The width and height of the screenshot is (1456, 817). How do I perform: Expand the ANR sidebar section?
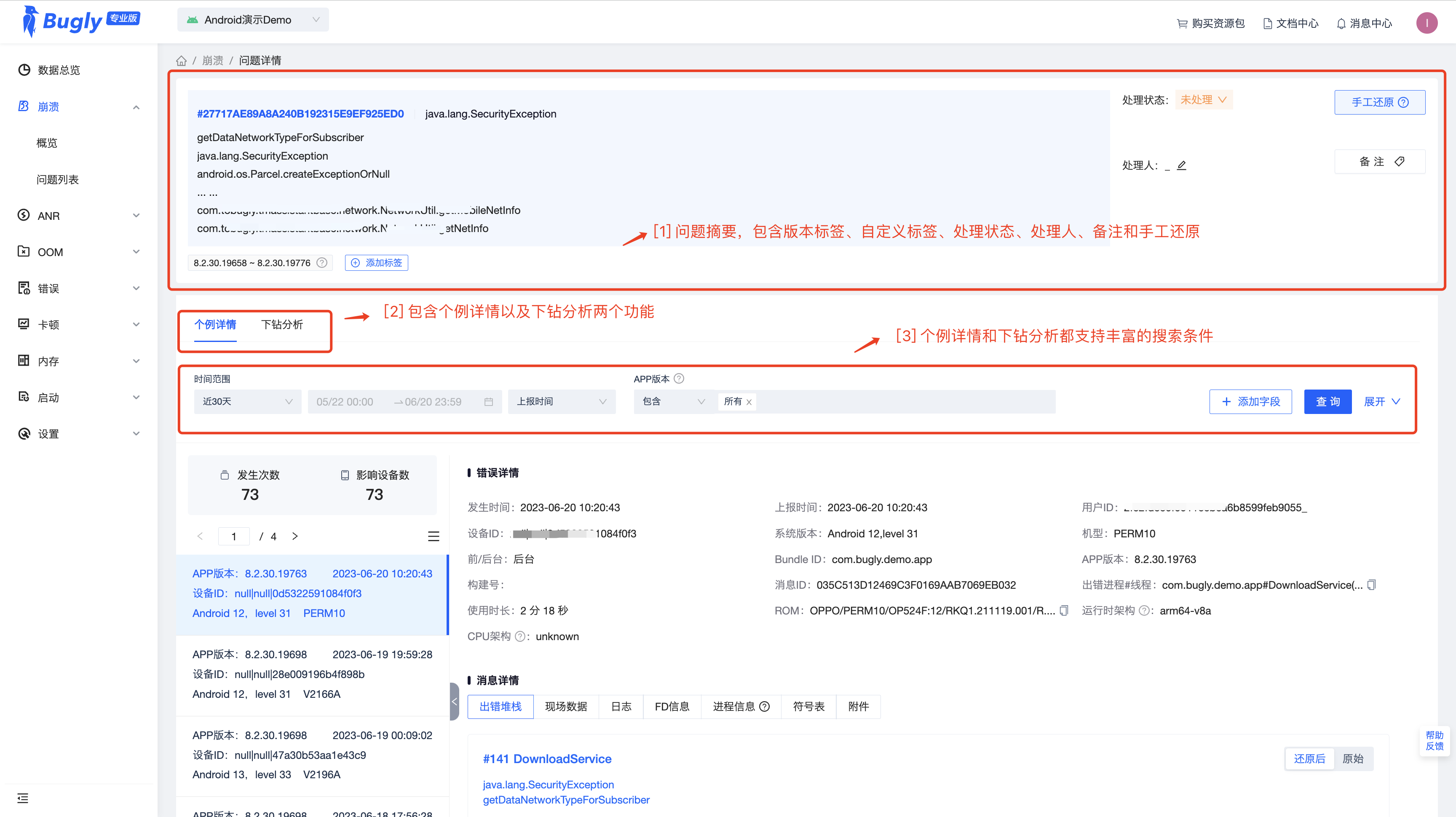coord(136,216)
